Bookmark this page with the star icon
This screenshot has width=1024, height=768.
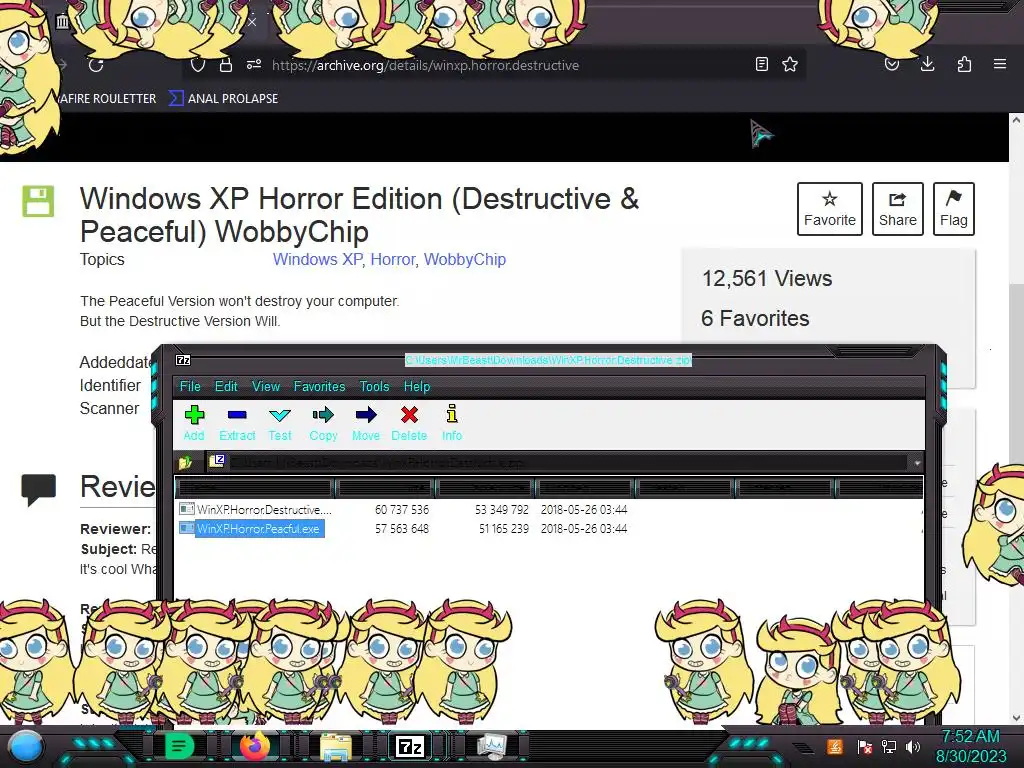[x=790, y=64]
